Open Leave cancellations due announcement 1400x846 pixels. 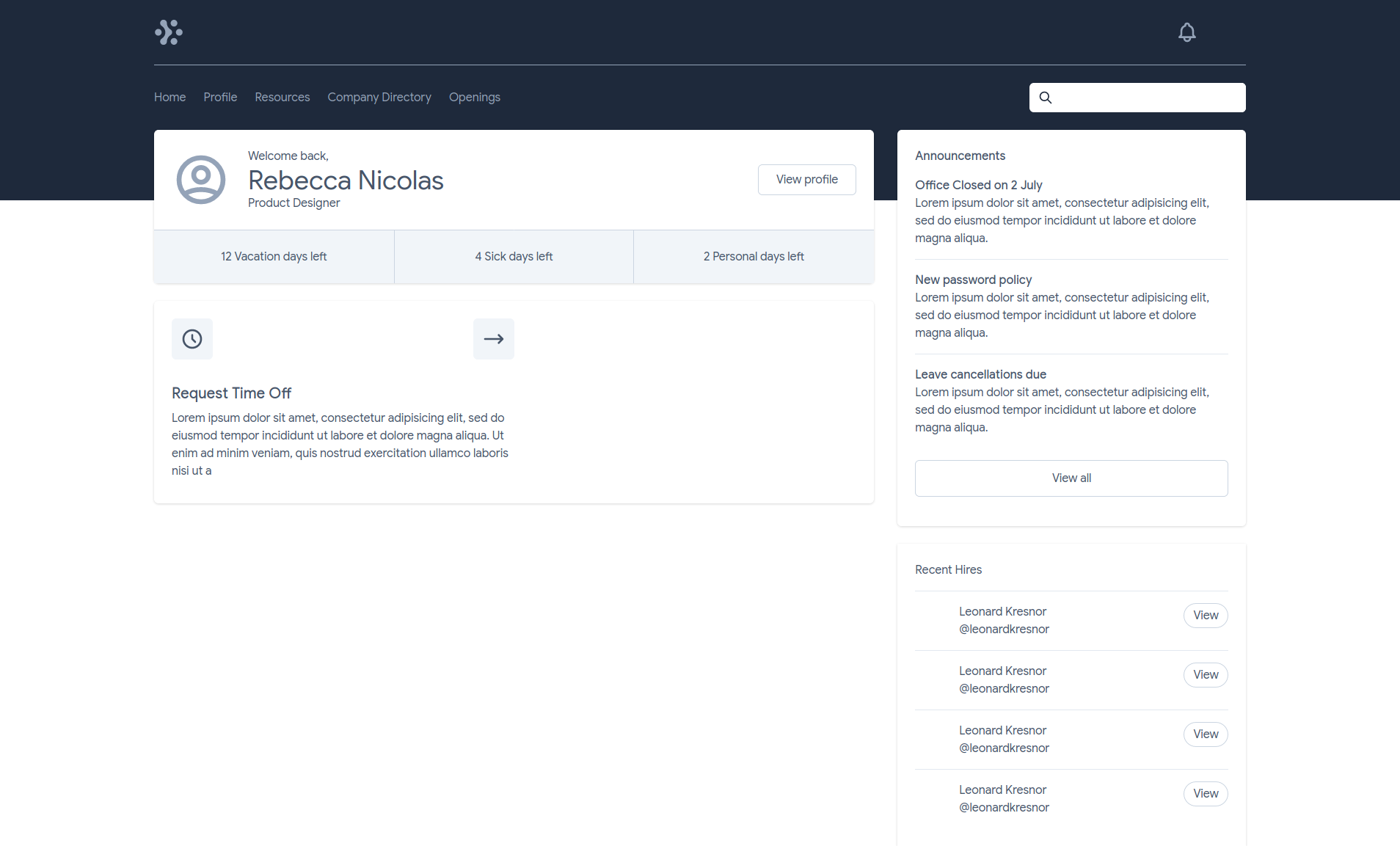[x=980, y=374]
